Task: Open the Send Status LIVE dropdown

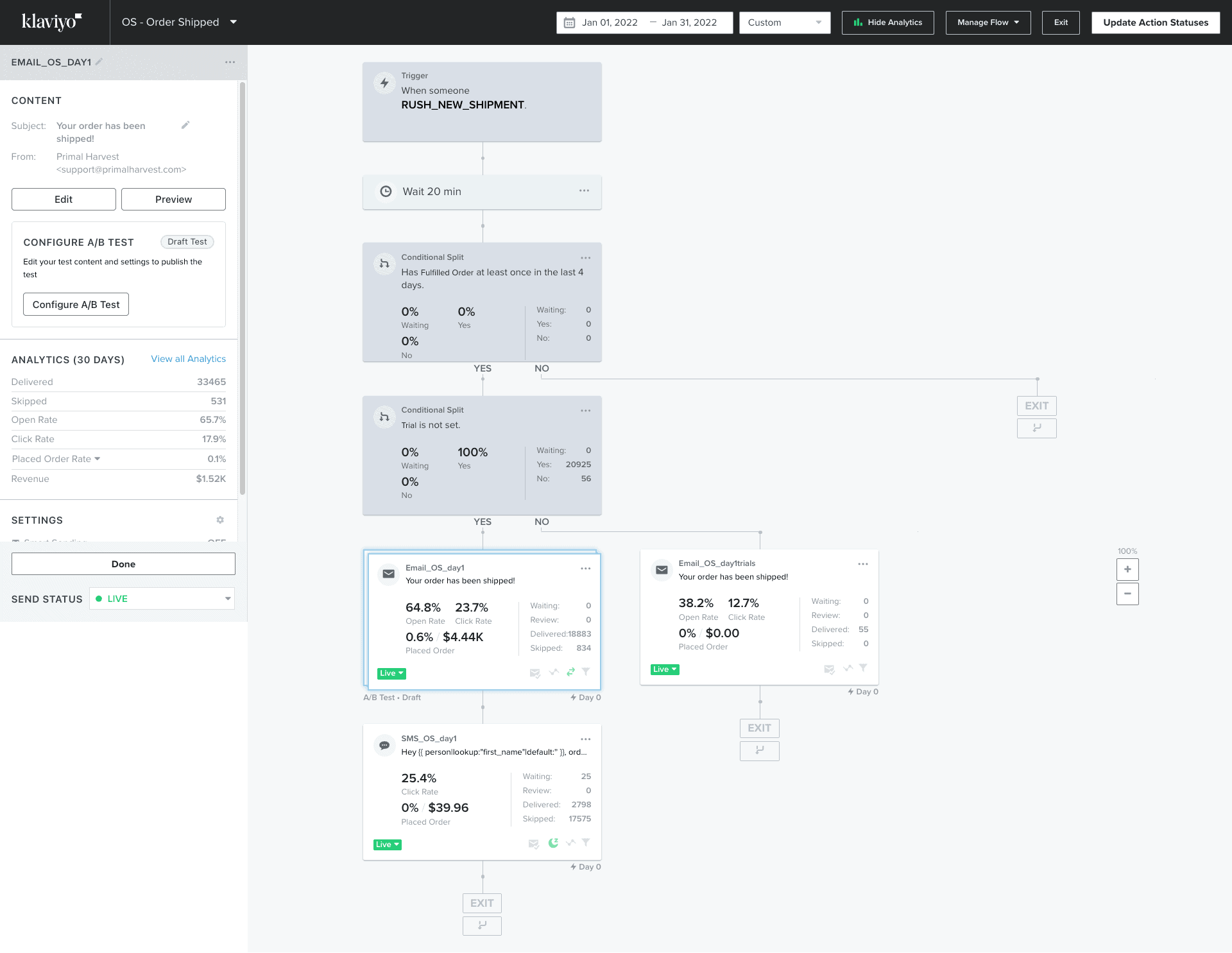Action: tap(162, 599)
